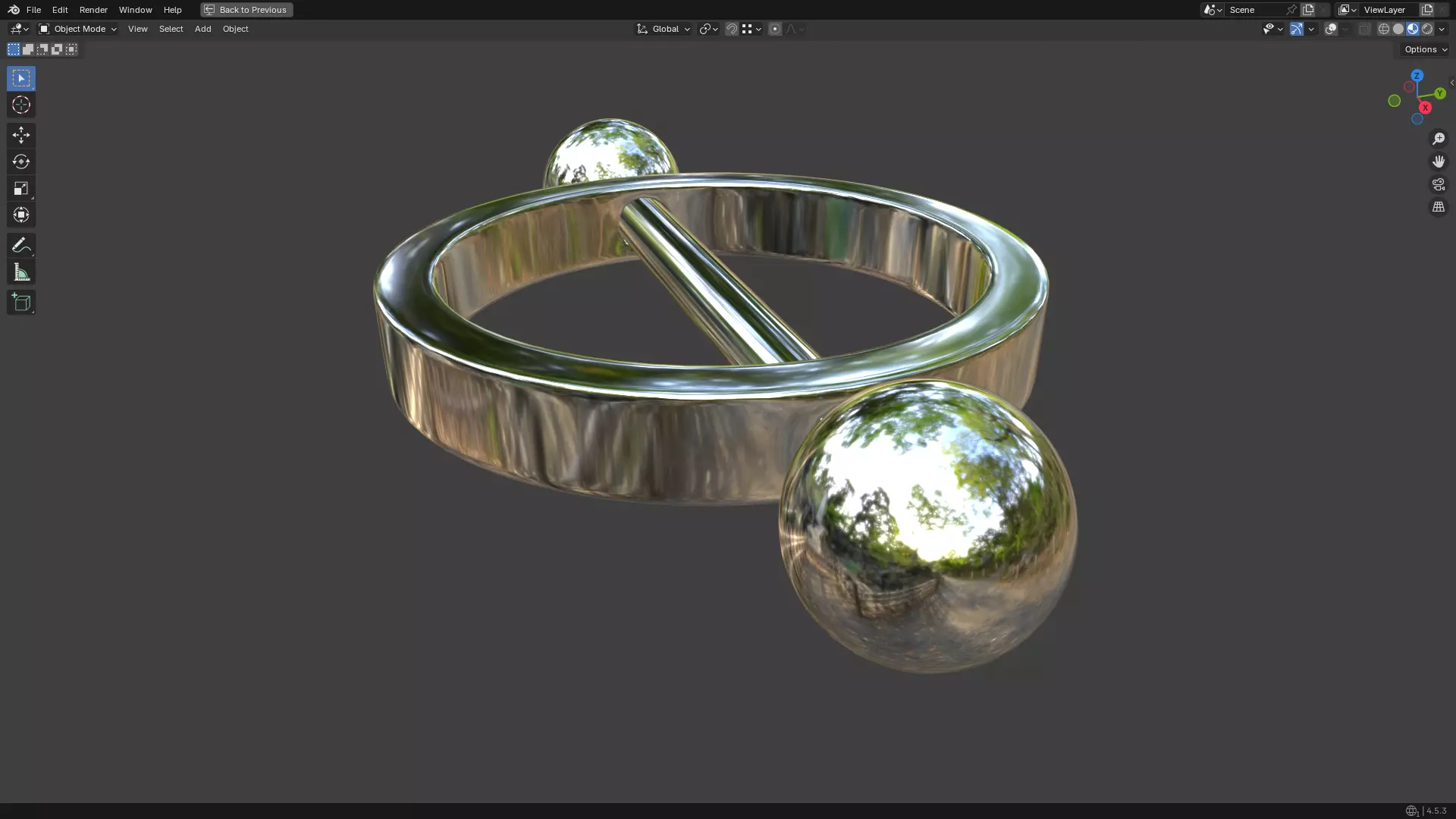
Task: Switch to material preview shading
Action: tap(1413, 29)
